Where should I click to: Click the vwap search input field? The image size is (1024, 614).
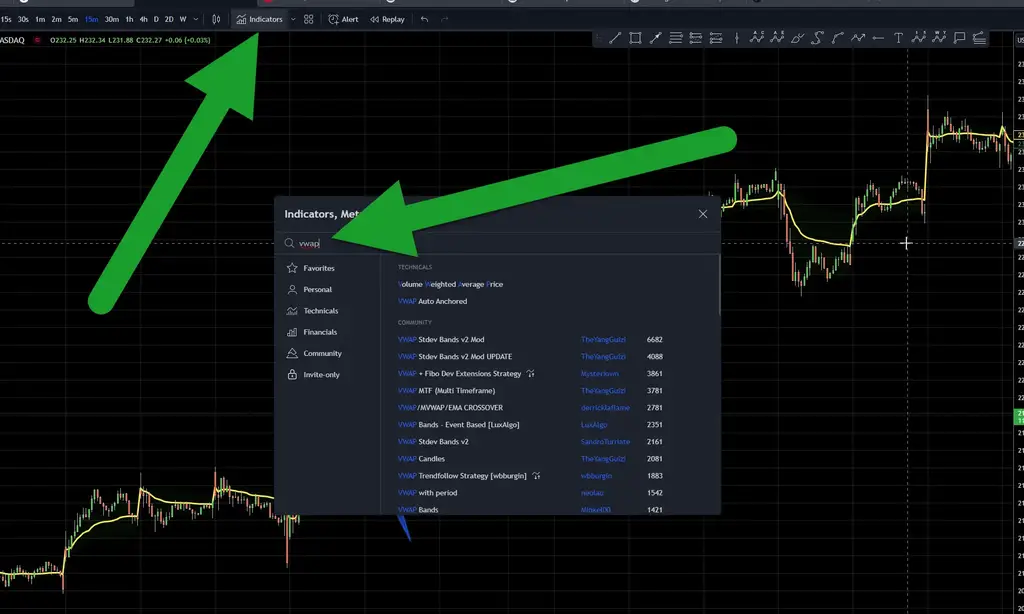[500, 243]
